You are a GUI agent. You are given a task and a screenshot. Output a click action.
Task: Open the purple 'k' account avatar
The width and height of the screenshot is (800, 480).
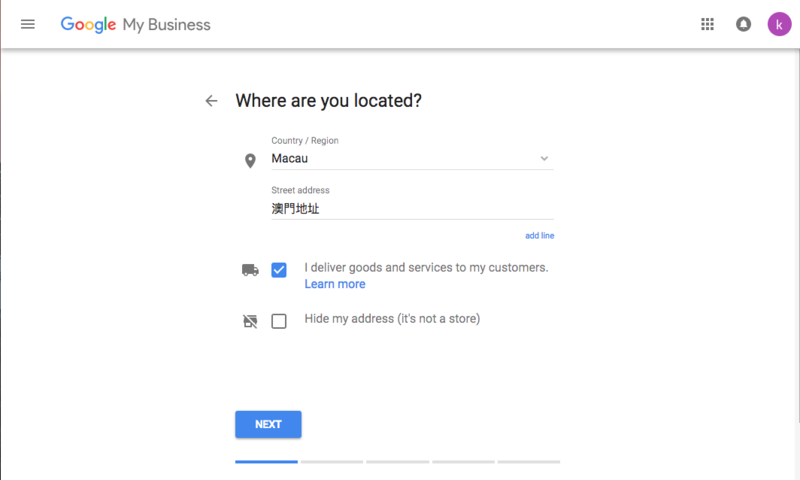click(x=779, y=24)
